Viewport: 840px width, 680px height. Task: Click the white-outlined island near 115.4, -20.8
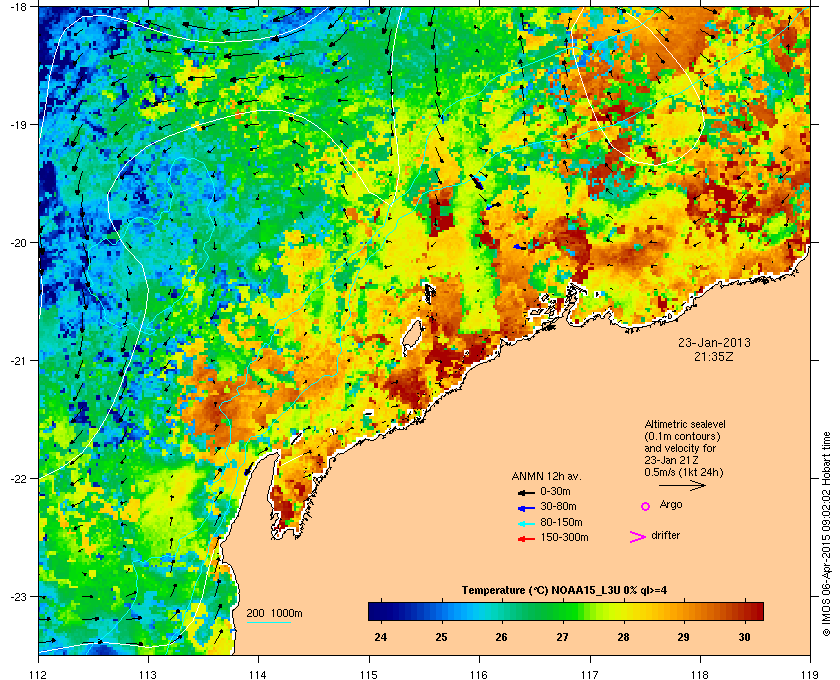point(412,337)
